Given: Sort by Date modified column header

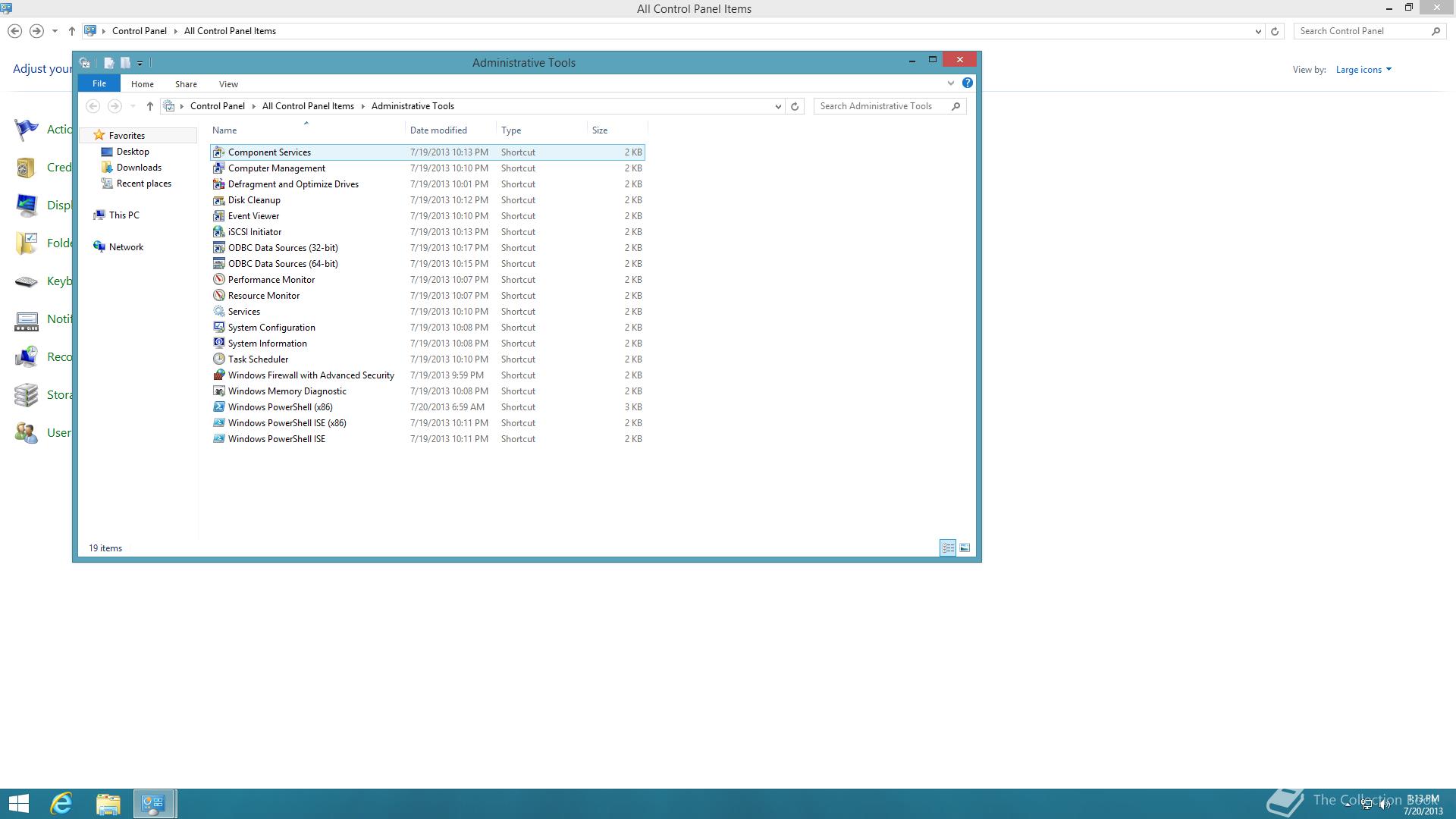Looking at the screenshot, I should 450,130.
